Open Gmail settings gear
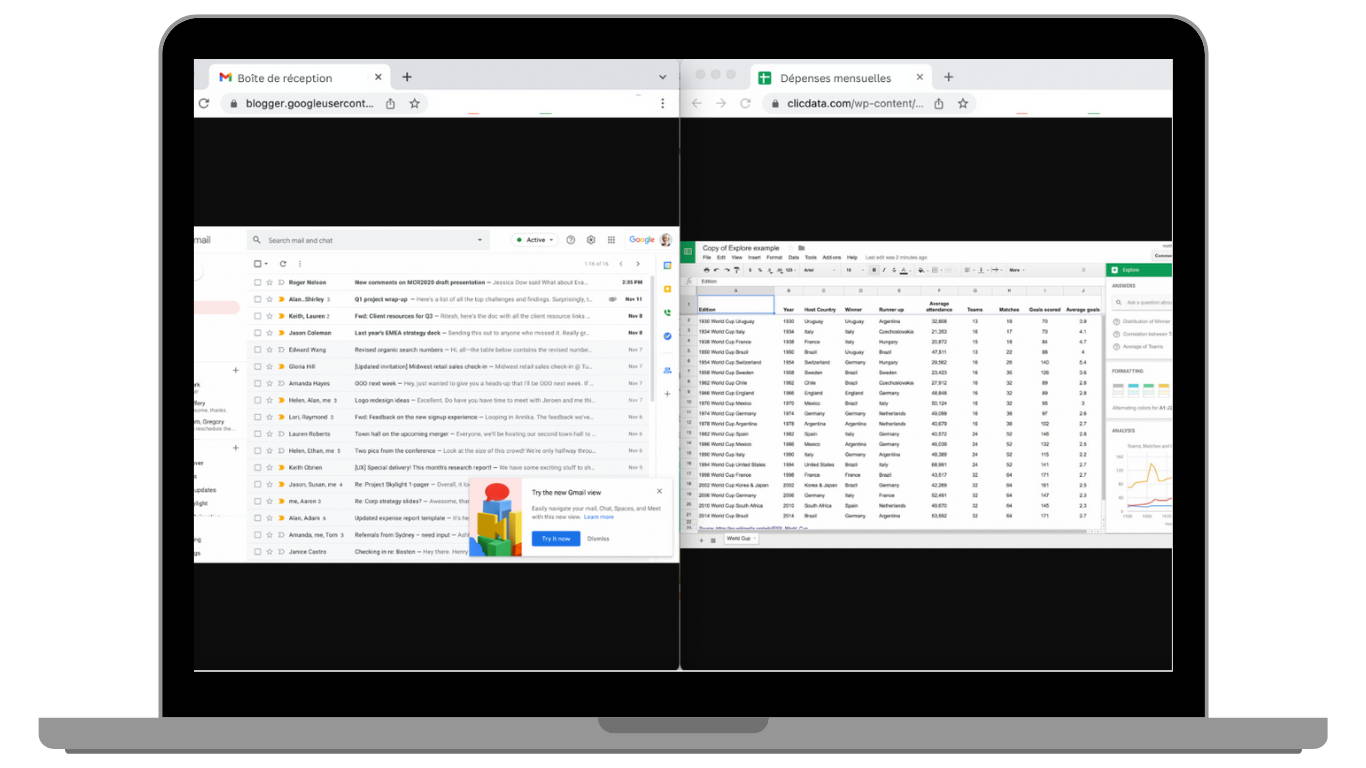 [591, 240]
